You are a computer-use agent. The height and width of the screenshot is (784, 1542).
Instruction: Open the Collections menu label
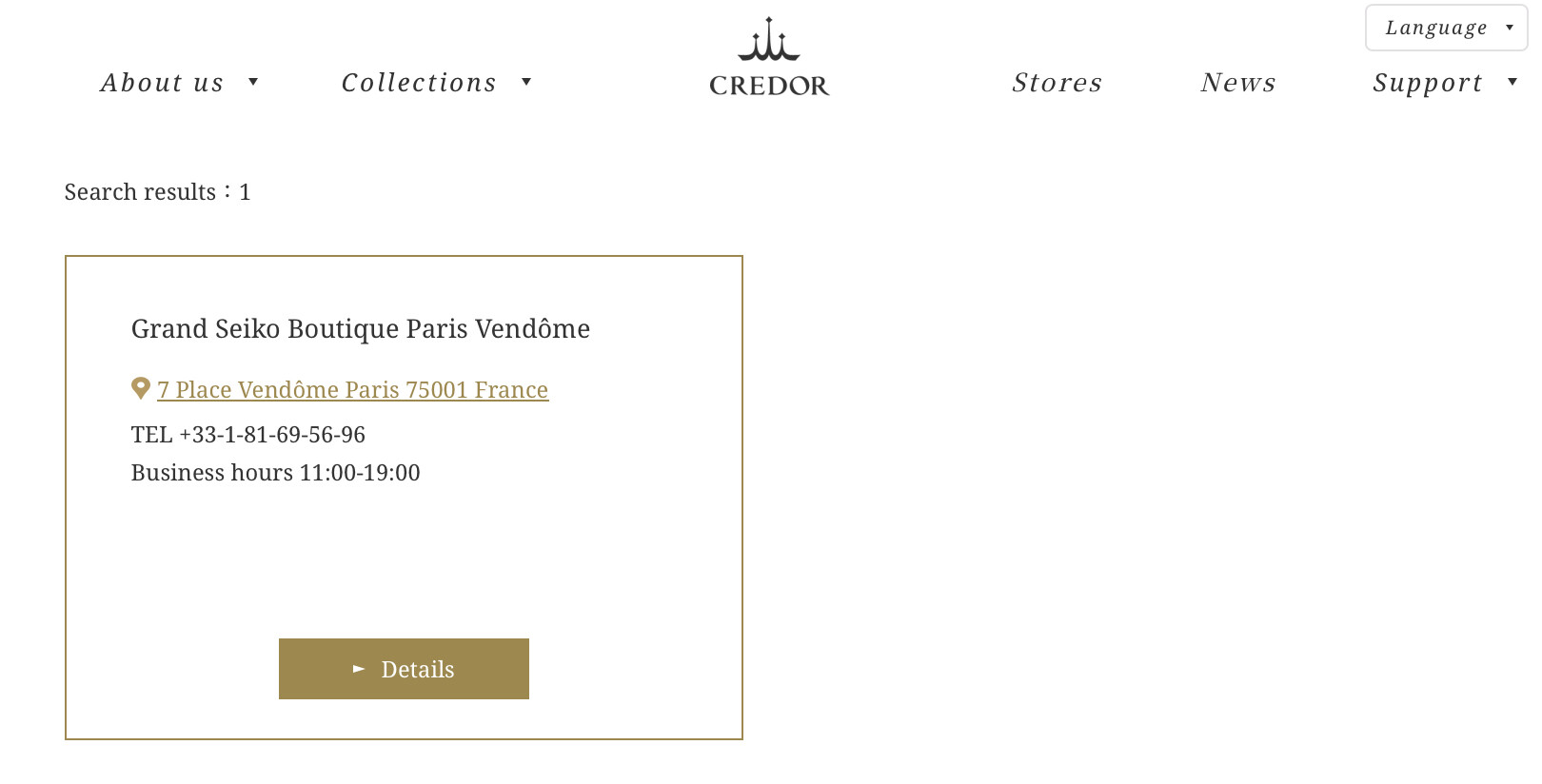(419, 83)
